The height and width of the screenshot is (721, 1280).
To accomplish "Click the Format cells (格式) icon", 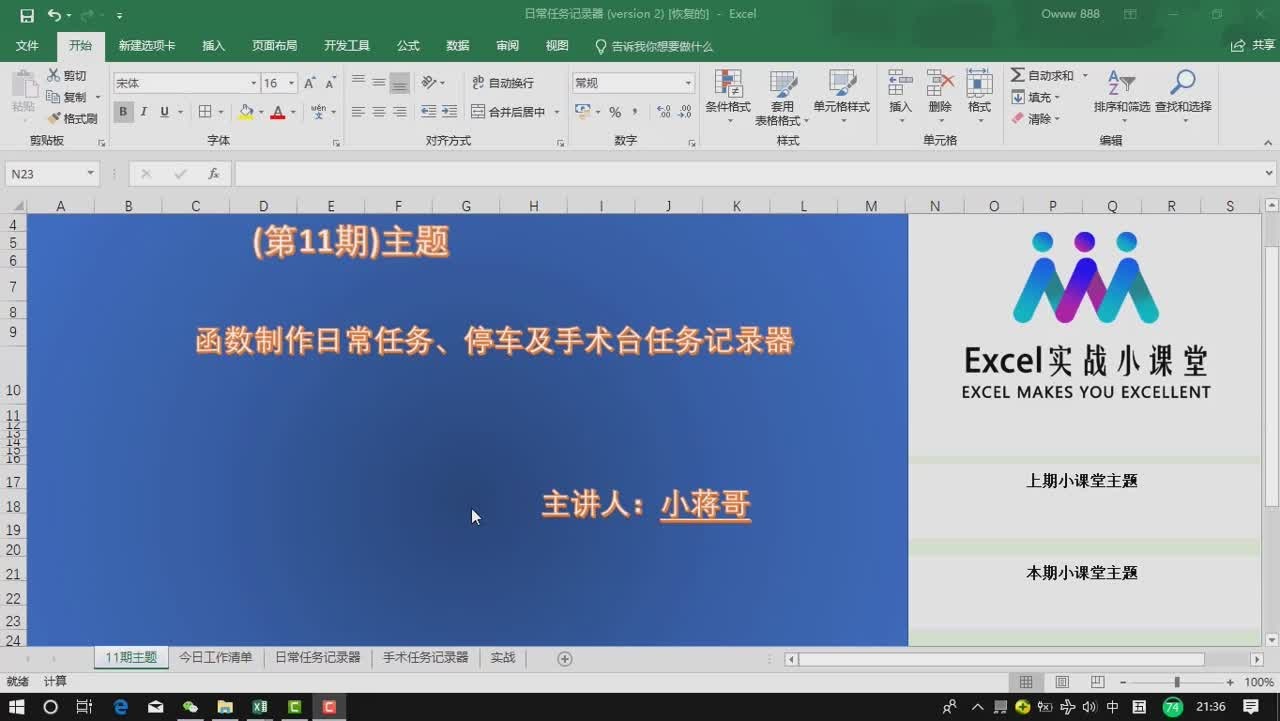I will [x=979, y=84].
